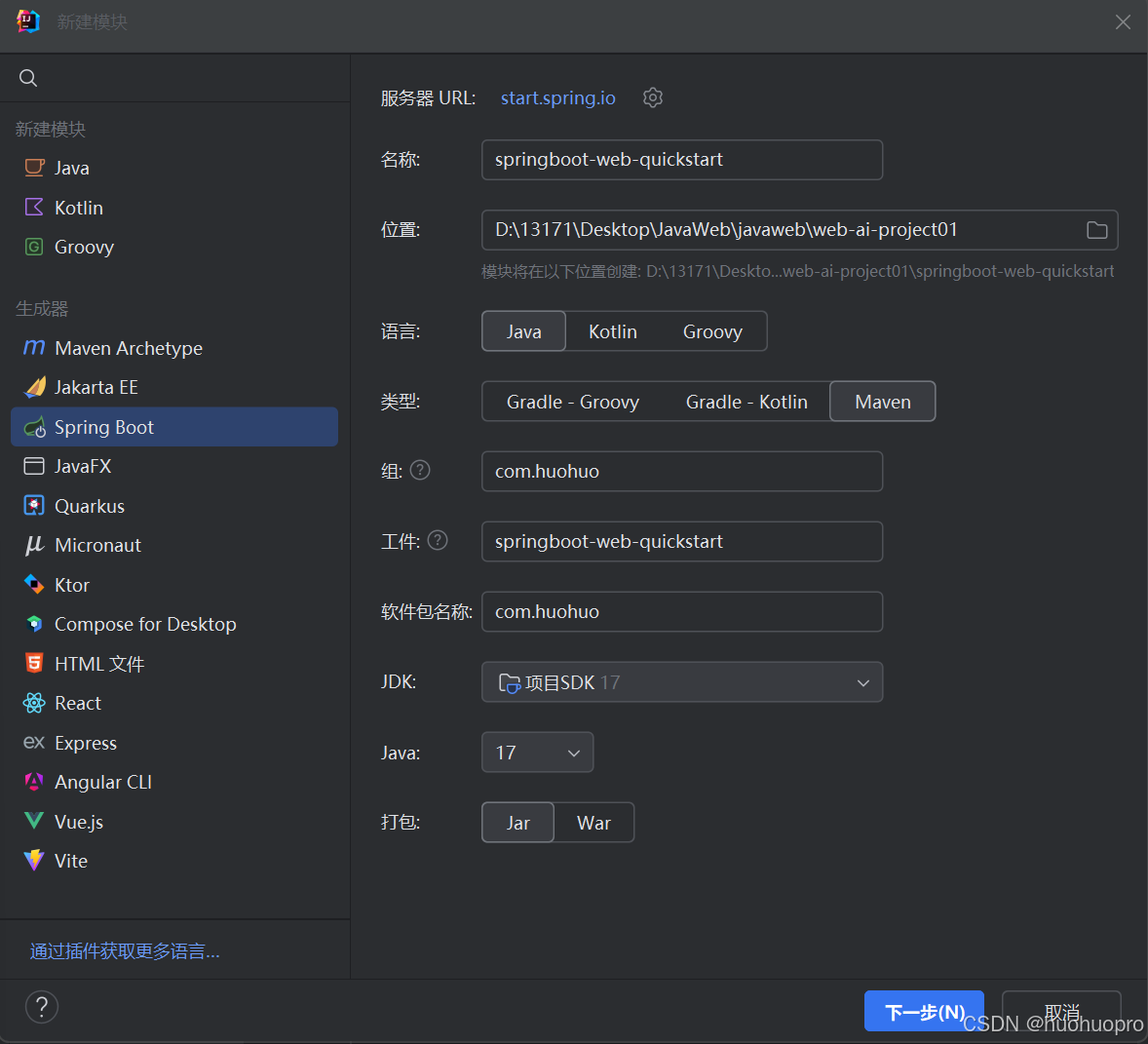This screenshot has width=1148, height=1044.
Task: Click the Angular CLI logo icon
Action: click(x=34, y=782)
